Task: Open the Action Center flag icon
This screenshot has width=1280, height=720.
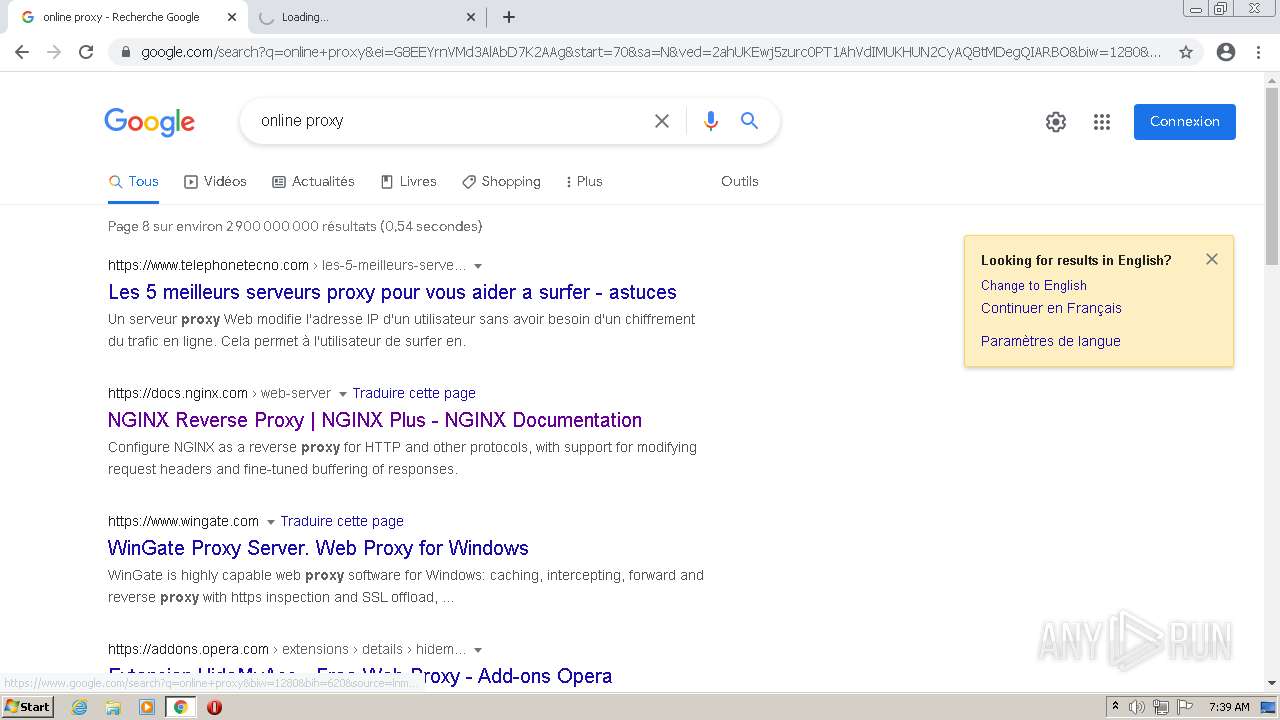Action: coord(1185,707)
